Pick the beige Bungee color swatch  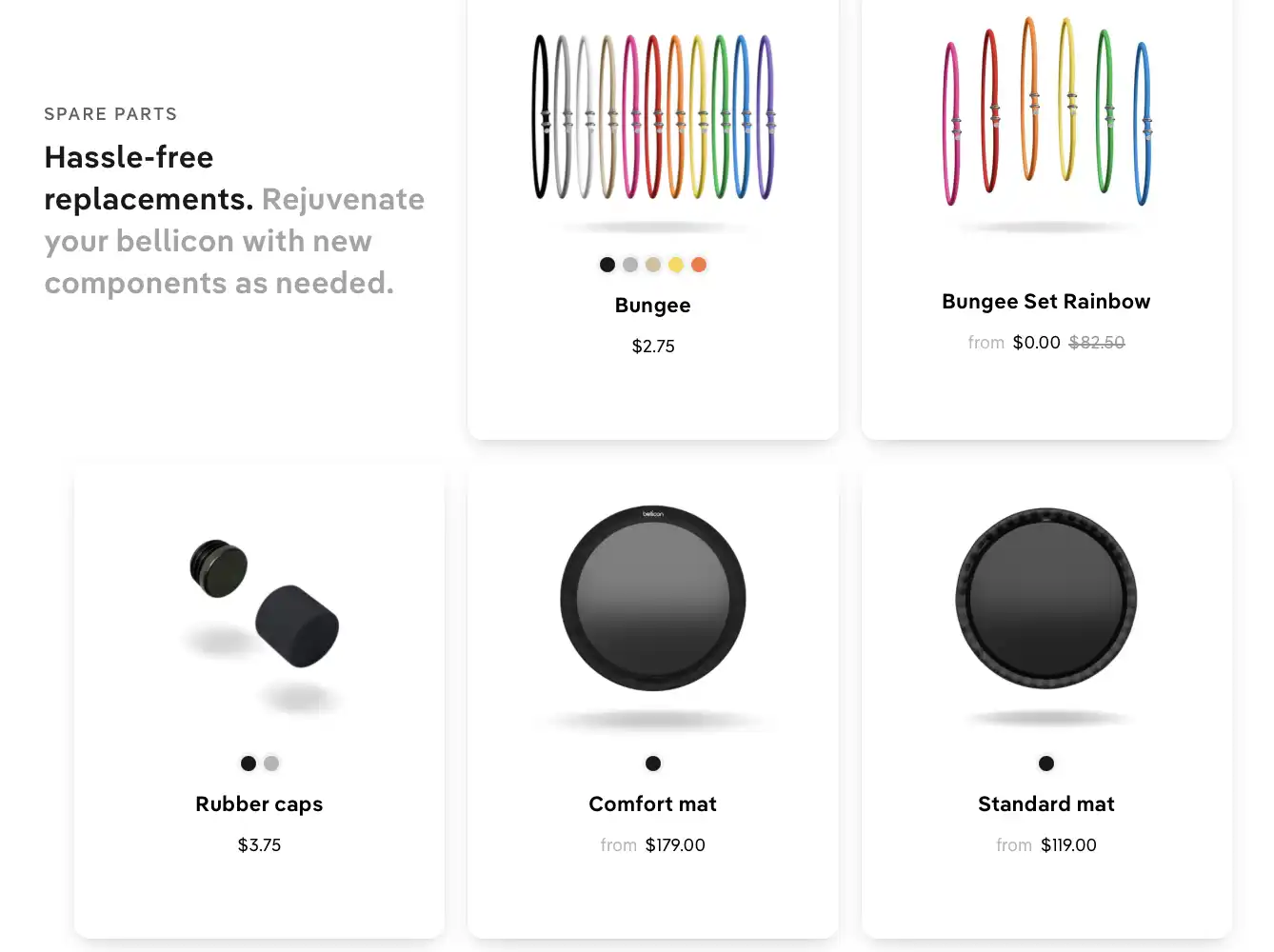tap(653, 265)
